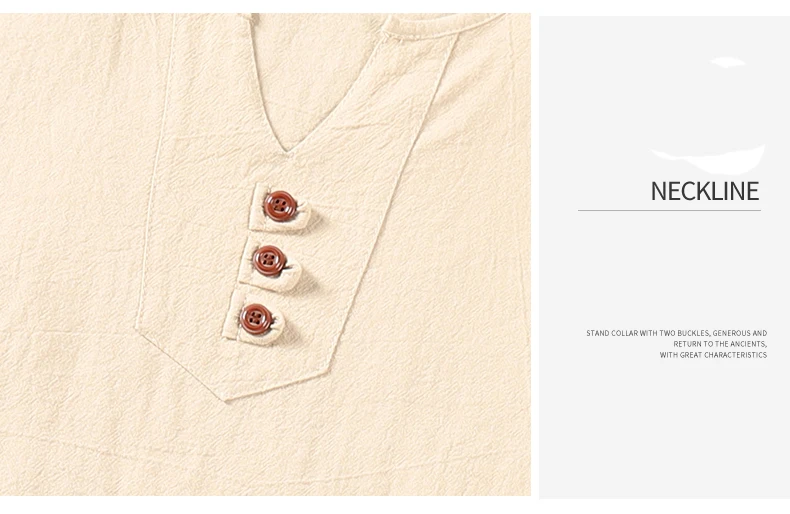Click the middle brown shirt button
This screenshot has width=790, height=514.
269,261
